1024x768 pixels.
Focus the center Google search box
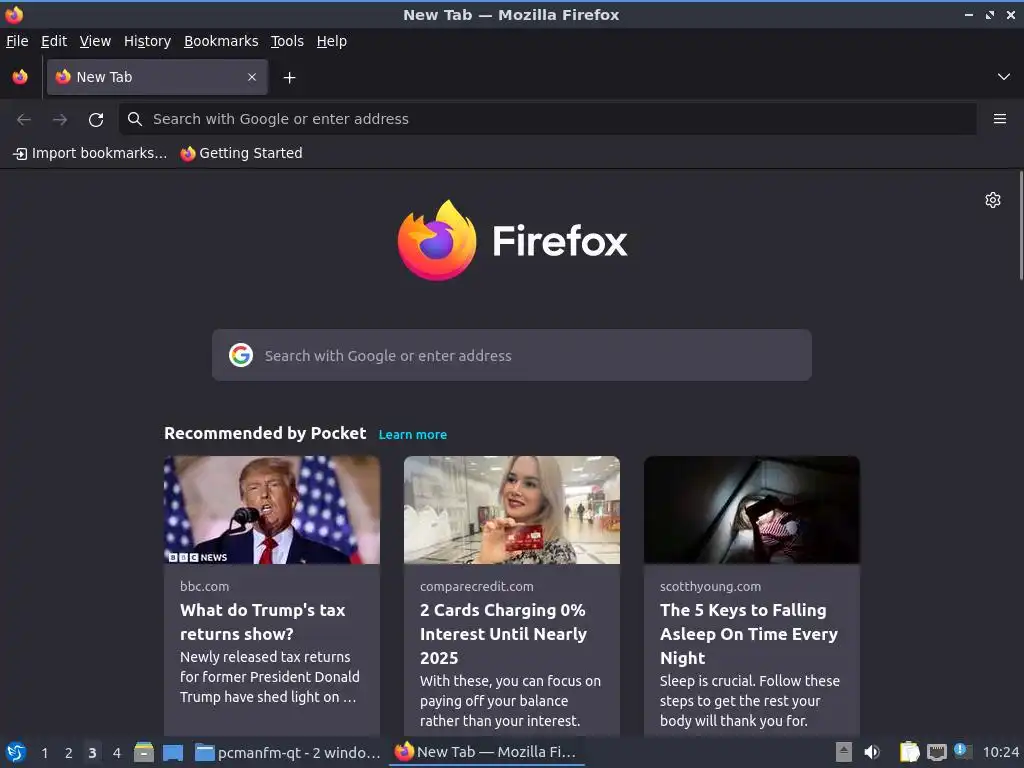click(512, 355)
